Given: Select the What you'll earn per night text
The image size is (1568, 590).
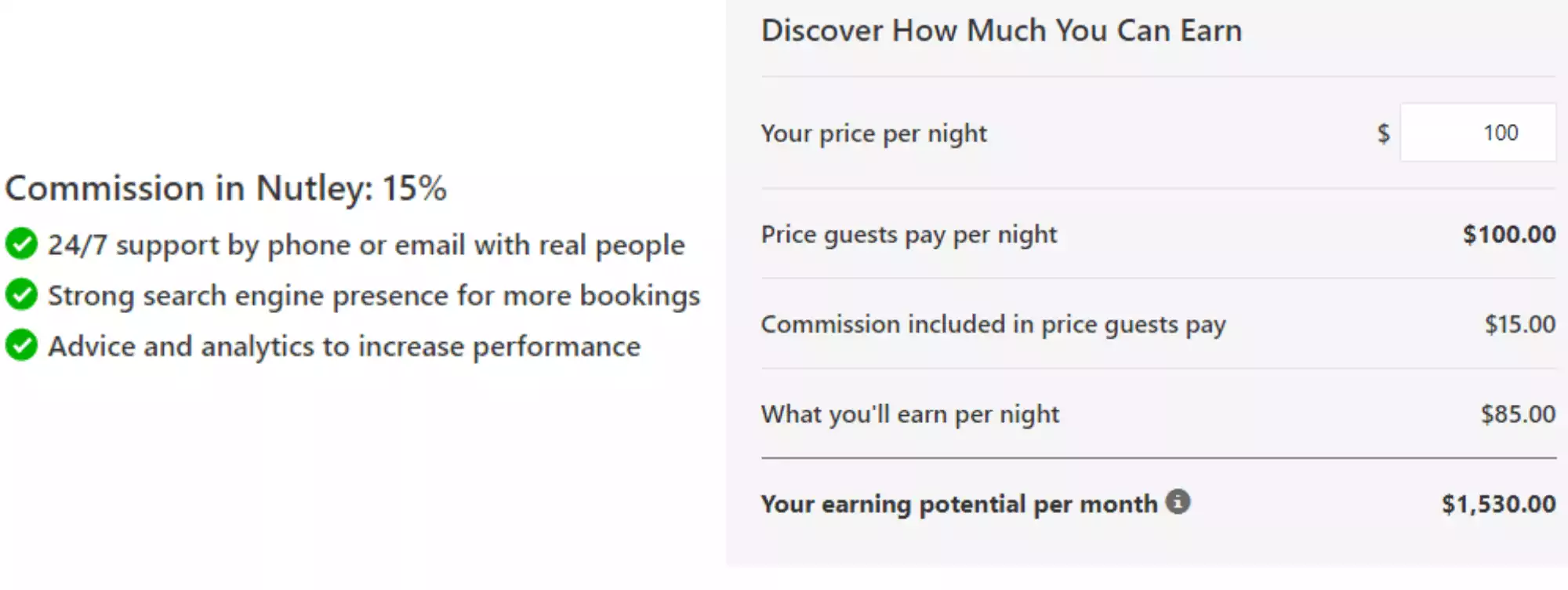Looking at the screenshot, I should pyautogui.click(x=910, y=413).
